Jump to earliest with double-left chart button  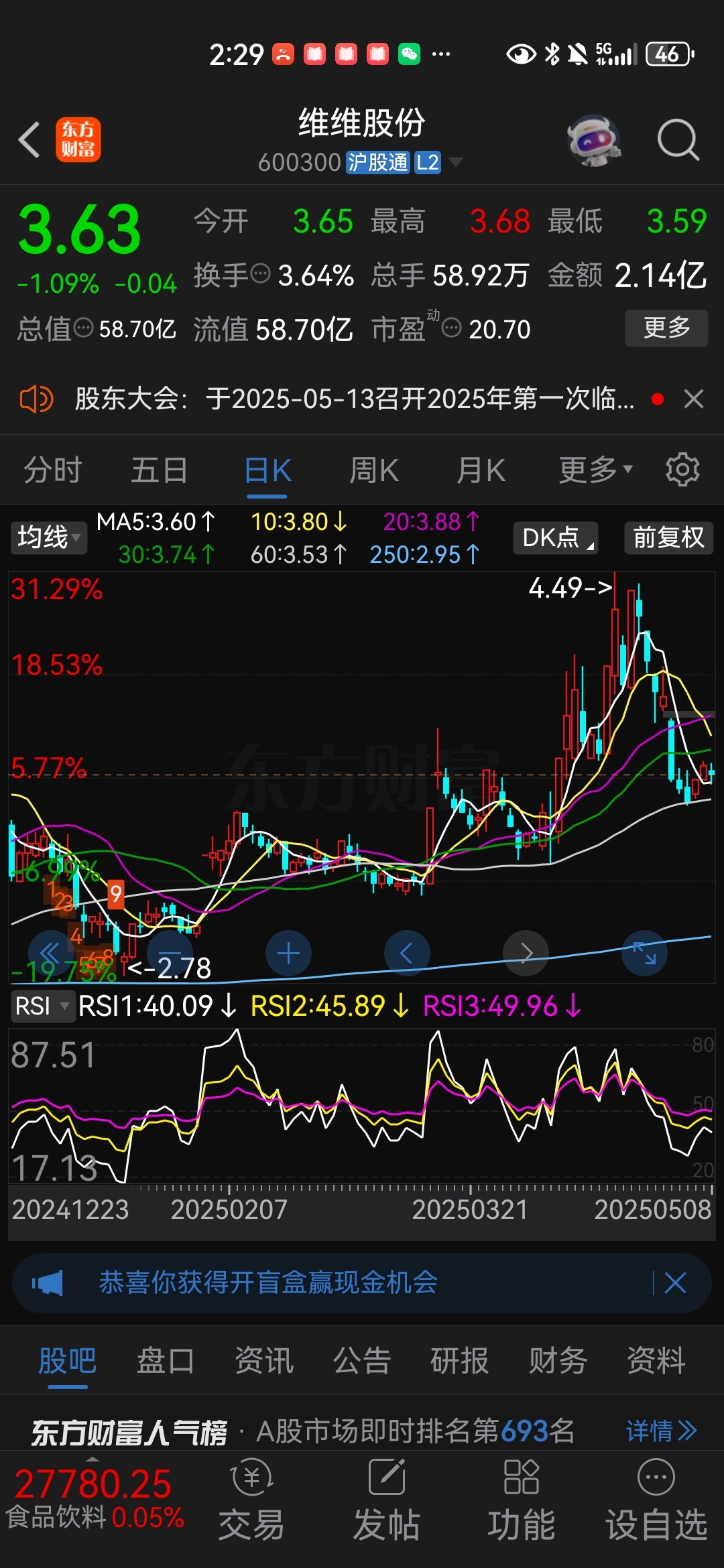51,953
